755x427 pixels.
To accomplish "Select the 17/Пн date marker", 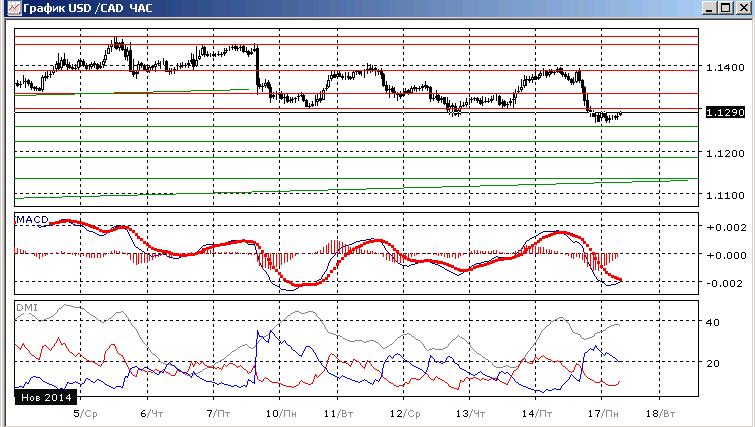I will [x=604, y=414].
